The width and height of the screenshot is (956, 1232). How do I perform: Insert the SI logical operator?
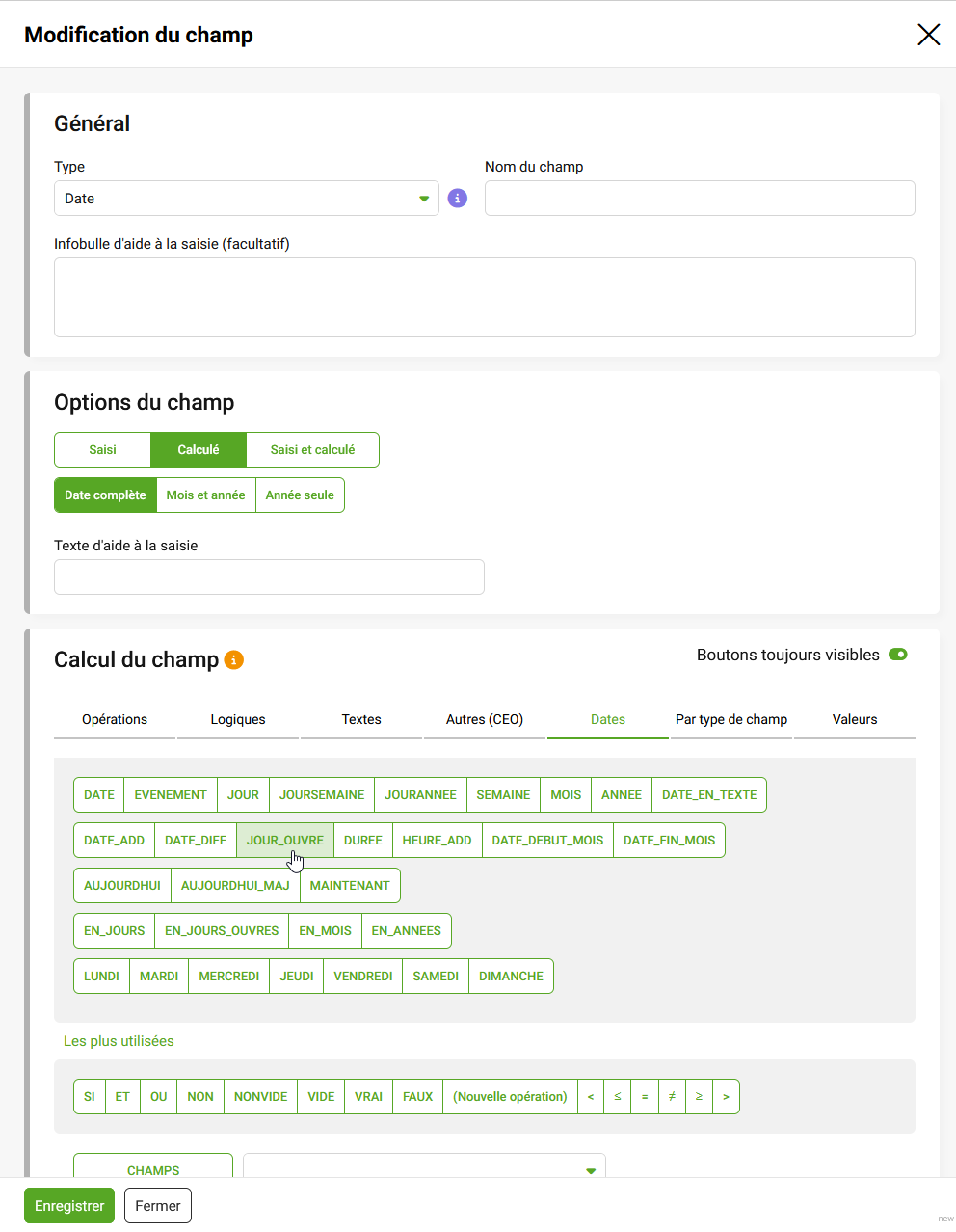pyautogui.click(x=90, y=1097)
